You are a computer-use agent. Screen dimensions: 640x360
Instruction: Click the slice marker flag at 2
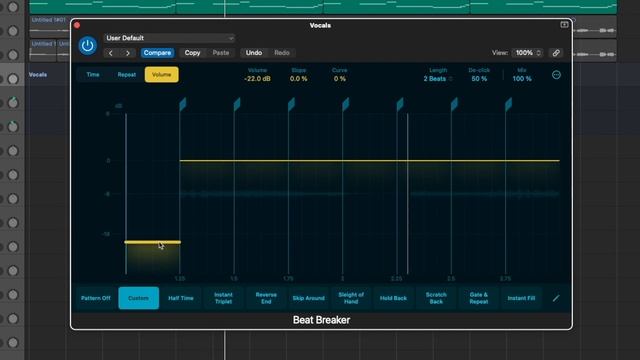[x=345, y=104]
